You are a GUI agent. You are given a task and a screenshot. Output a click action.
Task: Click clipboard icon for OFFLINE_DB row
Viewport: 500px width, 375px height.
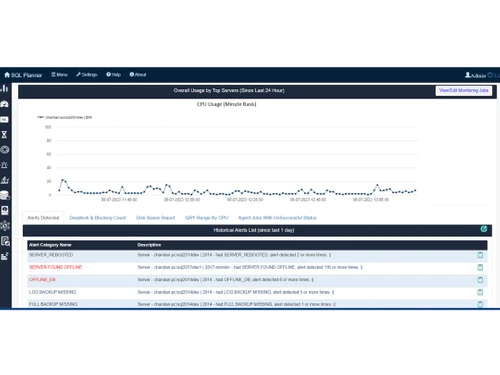(480, 280)
